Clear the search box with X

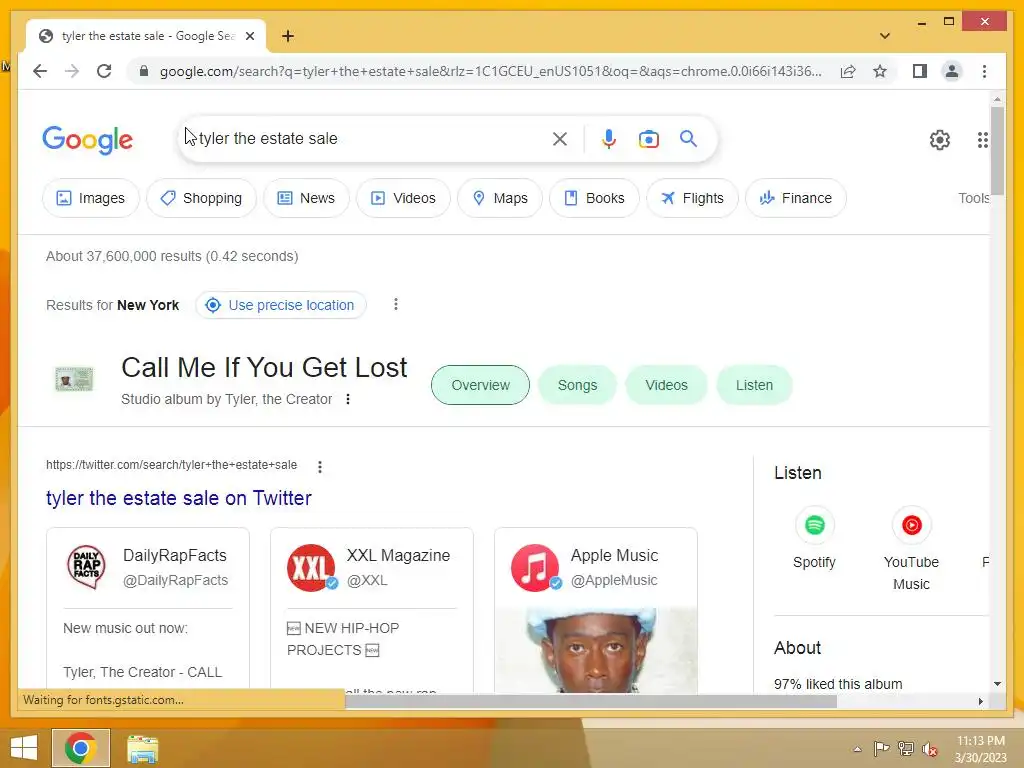pyautogui.click(x=560, y=138)
